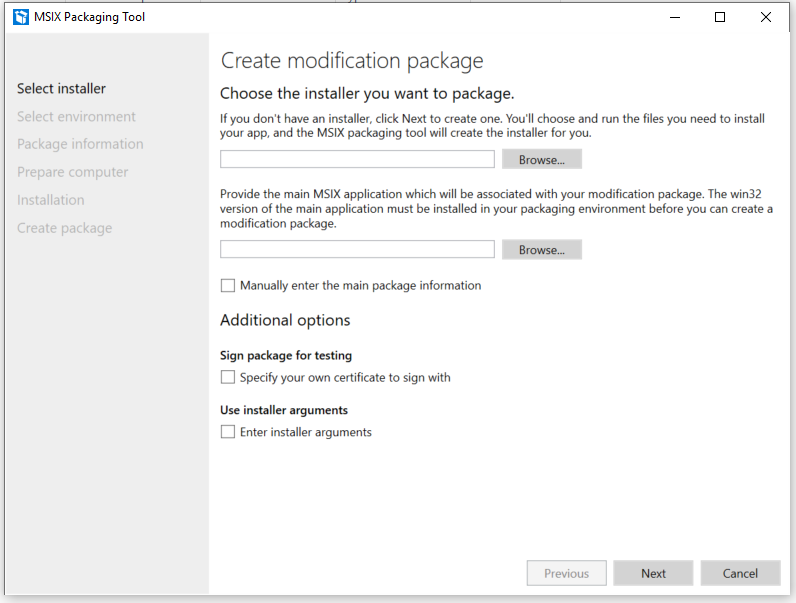This screenshot has height=603, width=796.
Task: Click the Use installer arguments label
Action: pos(284,410)
